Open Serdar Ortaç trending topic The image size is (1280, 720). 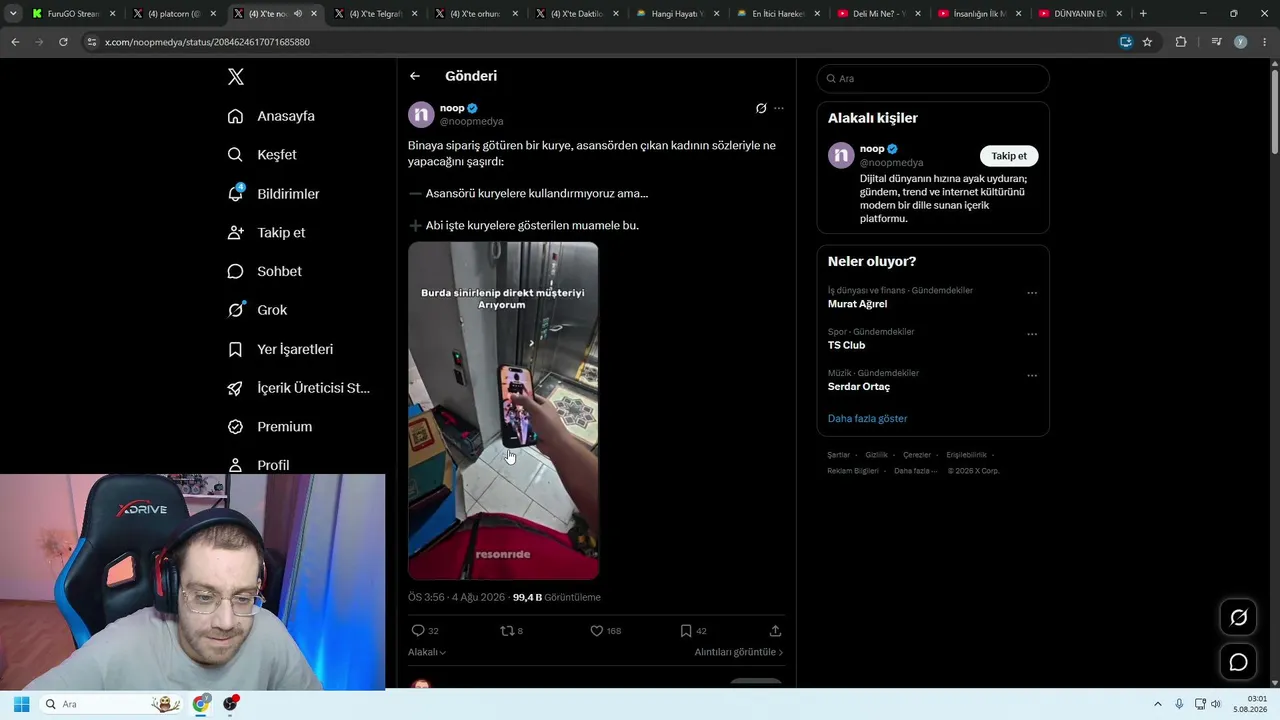[859, 387]
